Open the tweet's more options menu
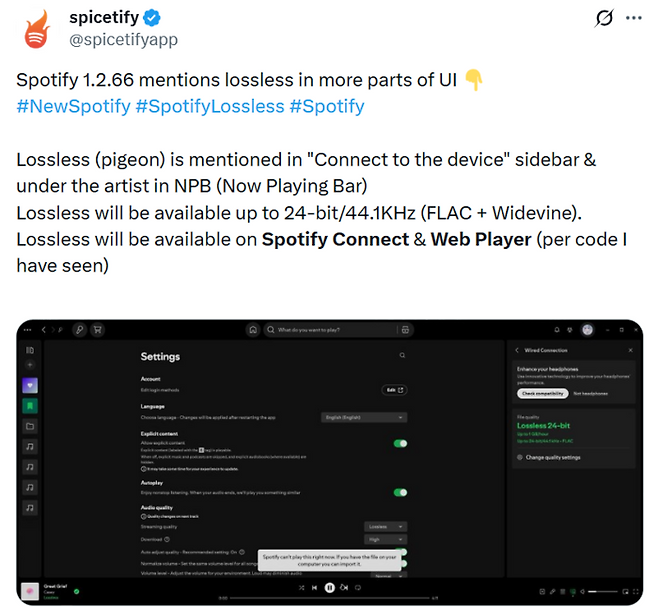This screenshot has width=658, height=608. (634, 19)
